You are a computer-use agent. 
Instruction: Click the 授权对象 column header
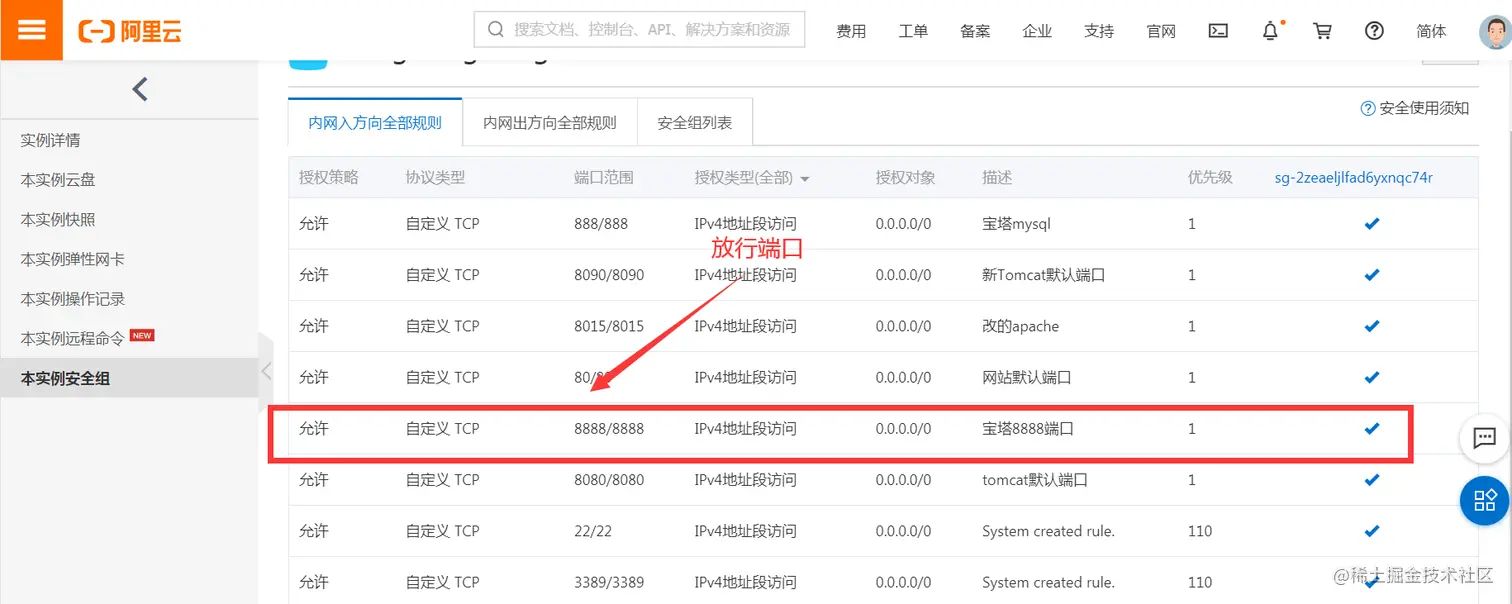[x=906, y=178]
